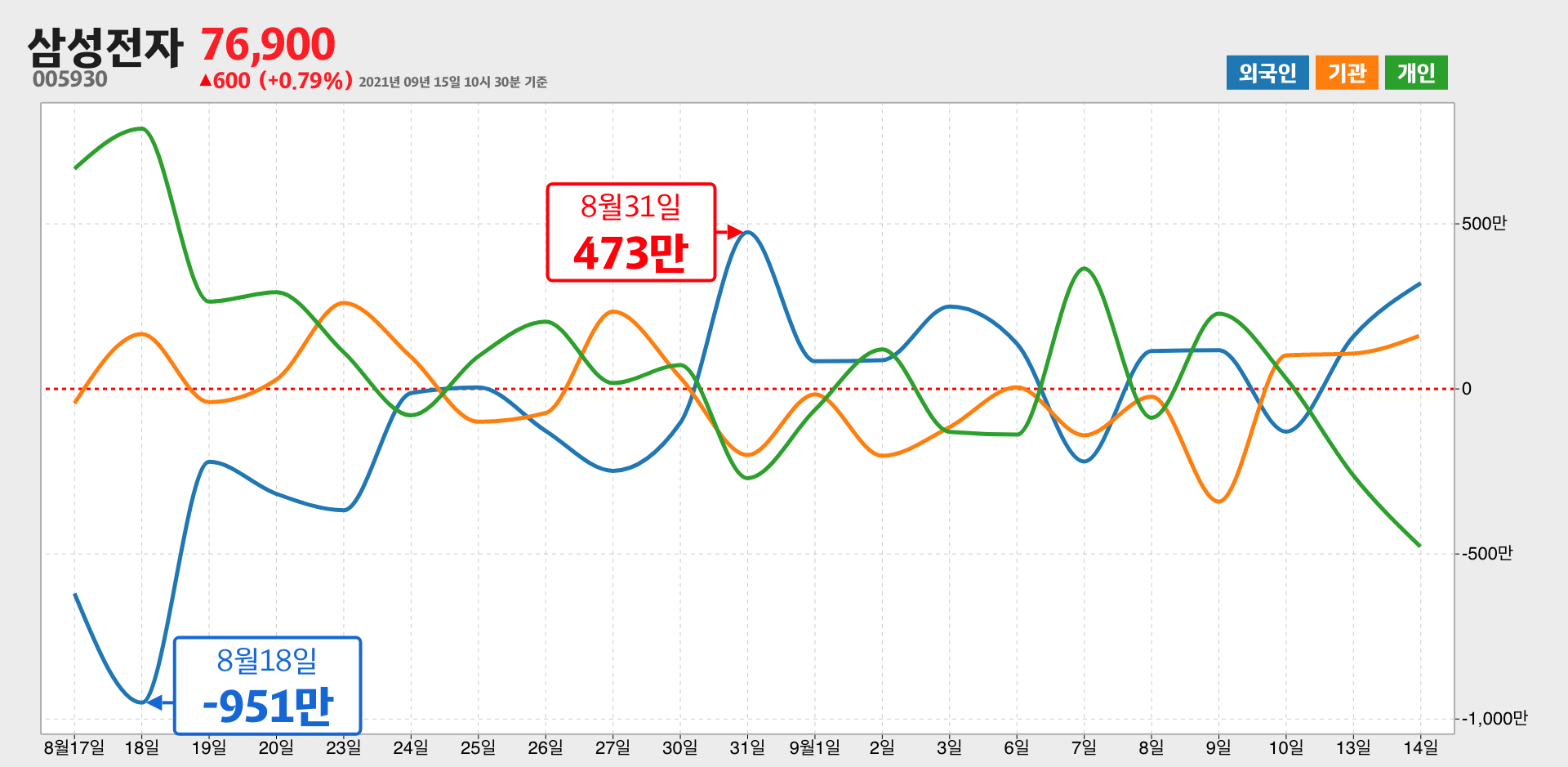Screen dimensions: 1568x767
Task: Click the 14일 x-axis label
Action: pos(1420,747)
